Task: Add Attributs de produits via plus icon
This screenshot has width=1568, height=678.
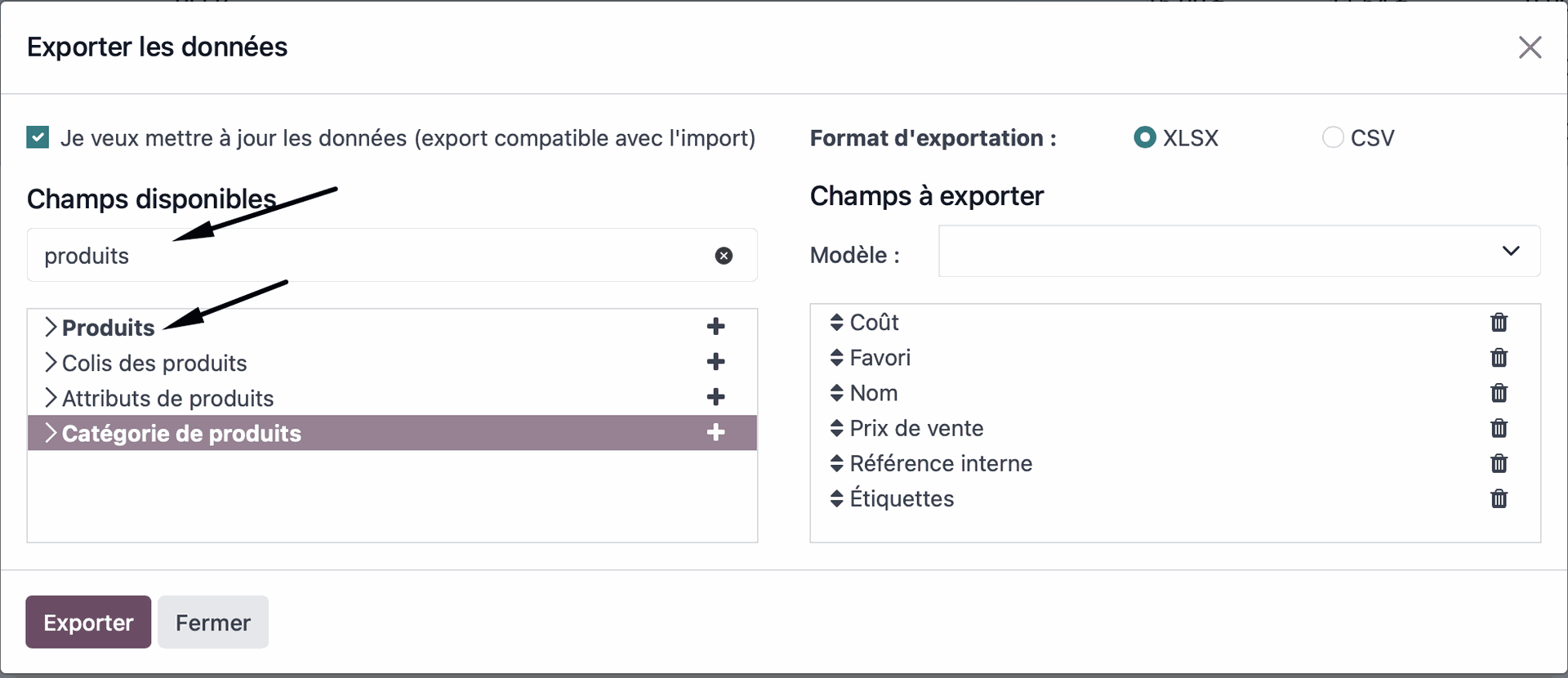Action: 715,397
